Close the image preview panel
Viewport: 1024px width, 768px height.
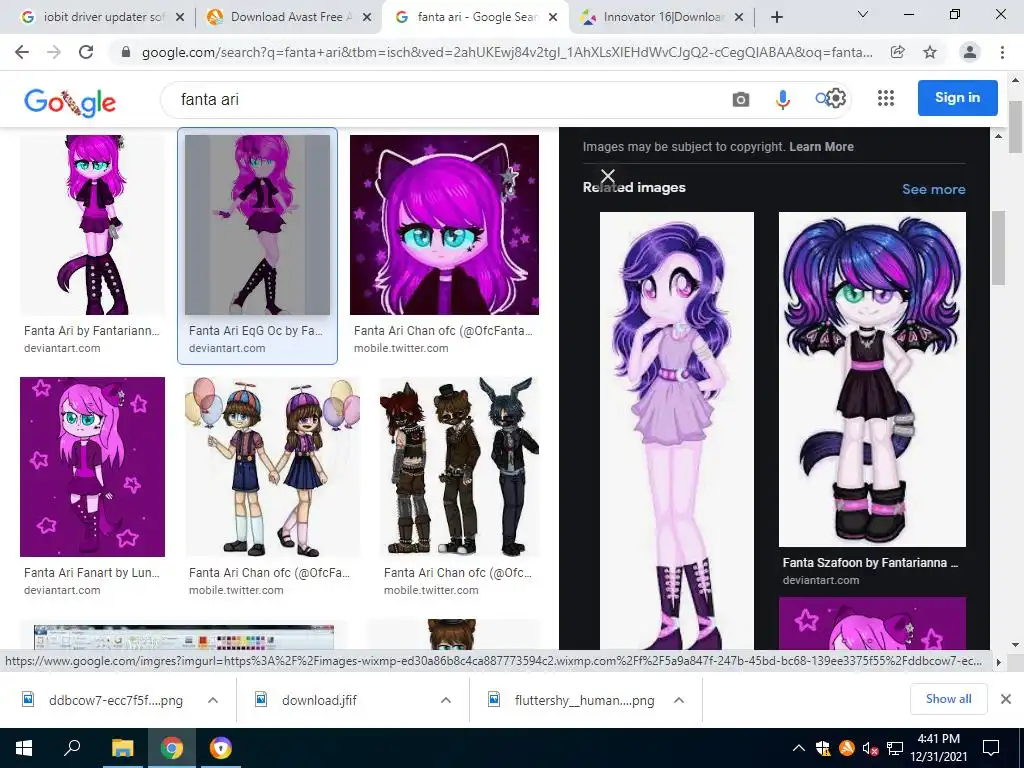pyautogui.click(x=607, y=176)
